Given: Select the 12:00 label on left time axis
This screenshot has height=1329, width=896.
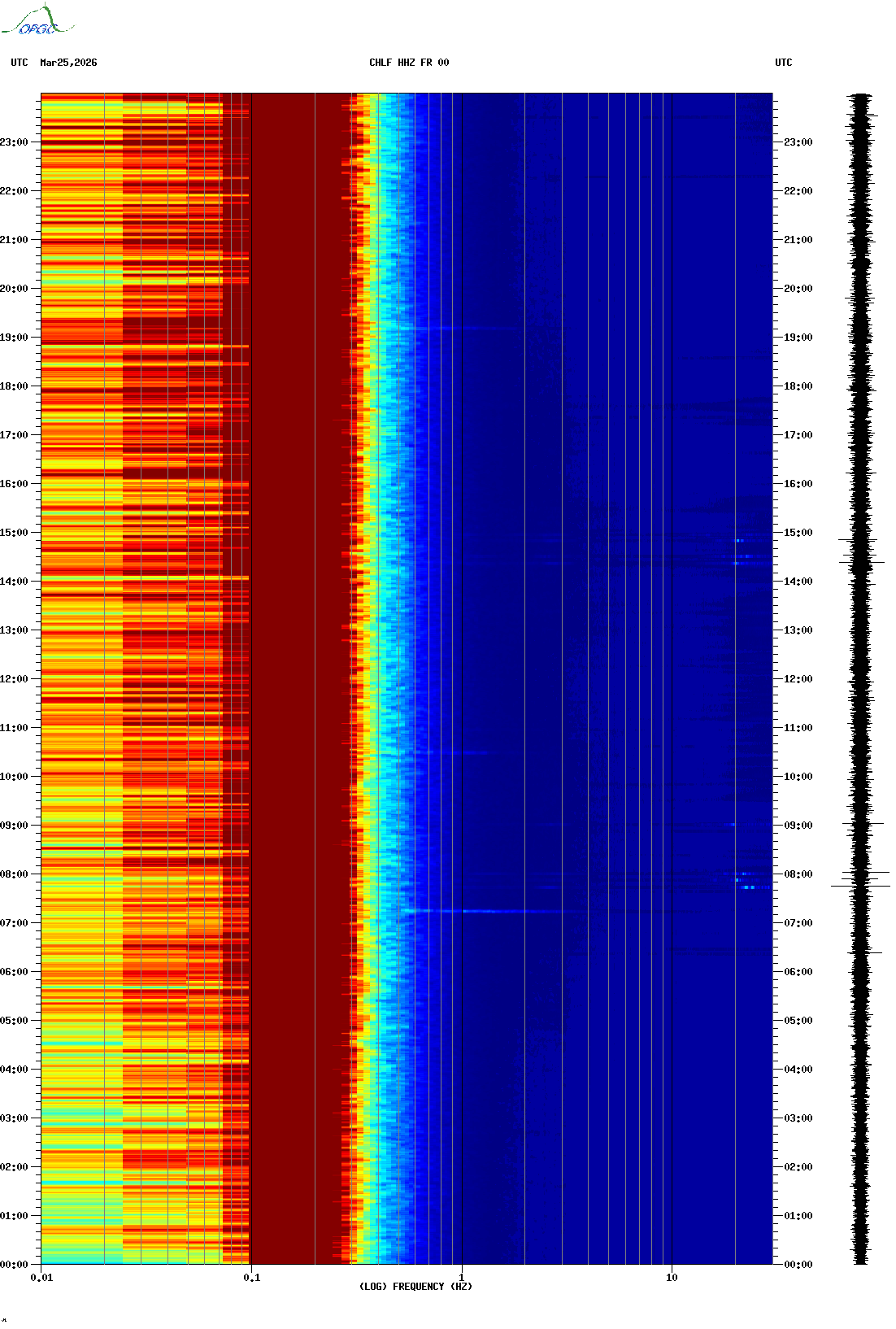Looking at the screenshot, I should pos(15,679).
